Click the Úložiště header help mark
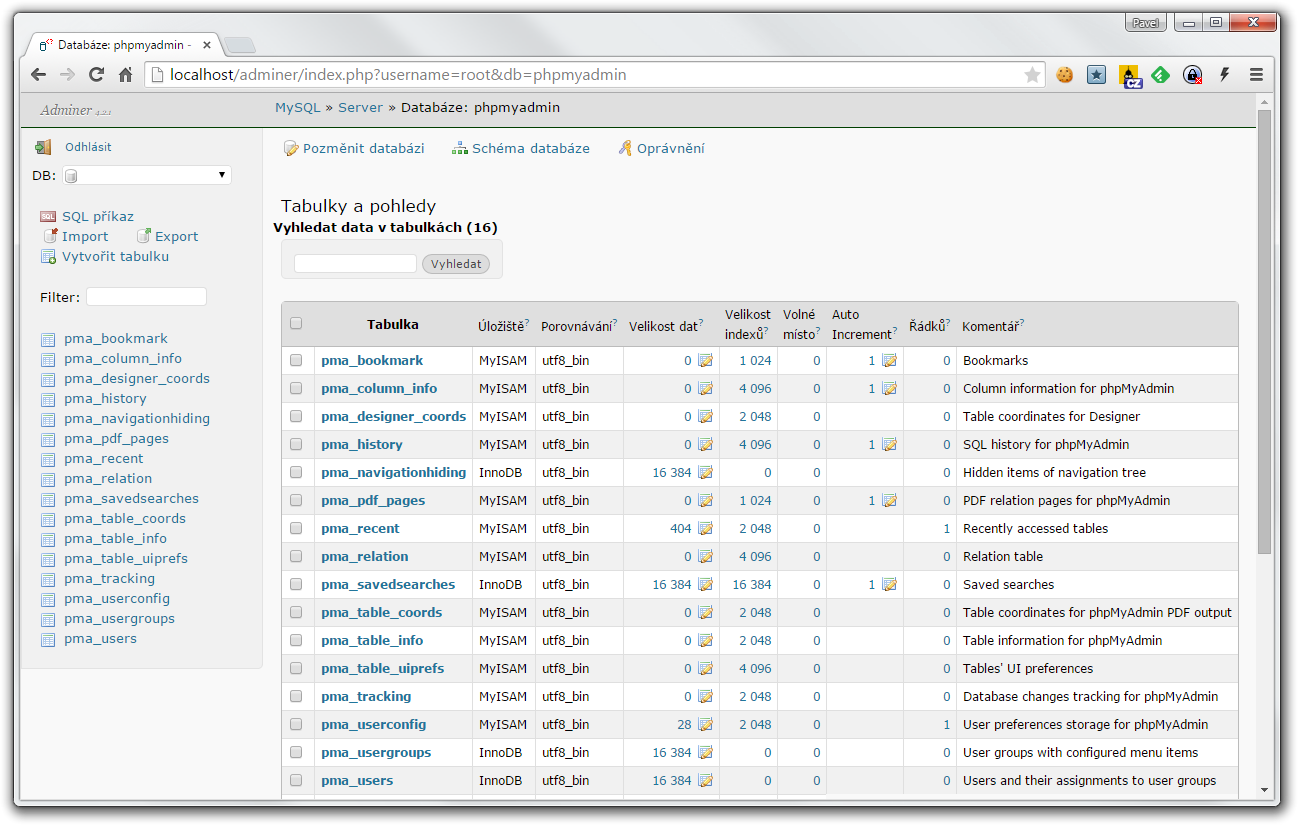Image resolution: width=1298 pixels, height=826 pixels. 527,324
